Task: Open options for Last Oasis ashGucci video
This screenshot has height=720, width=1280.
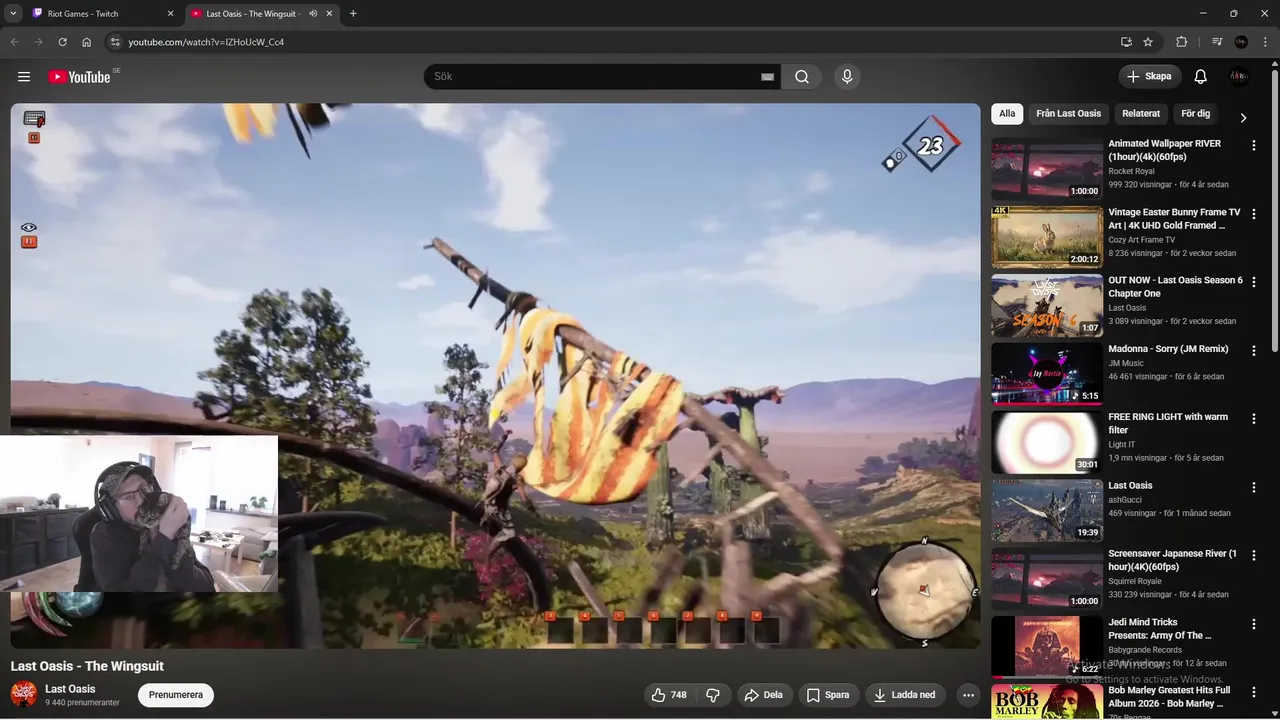Action: tap(1253, 487)
